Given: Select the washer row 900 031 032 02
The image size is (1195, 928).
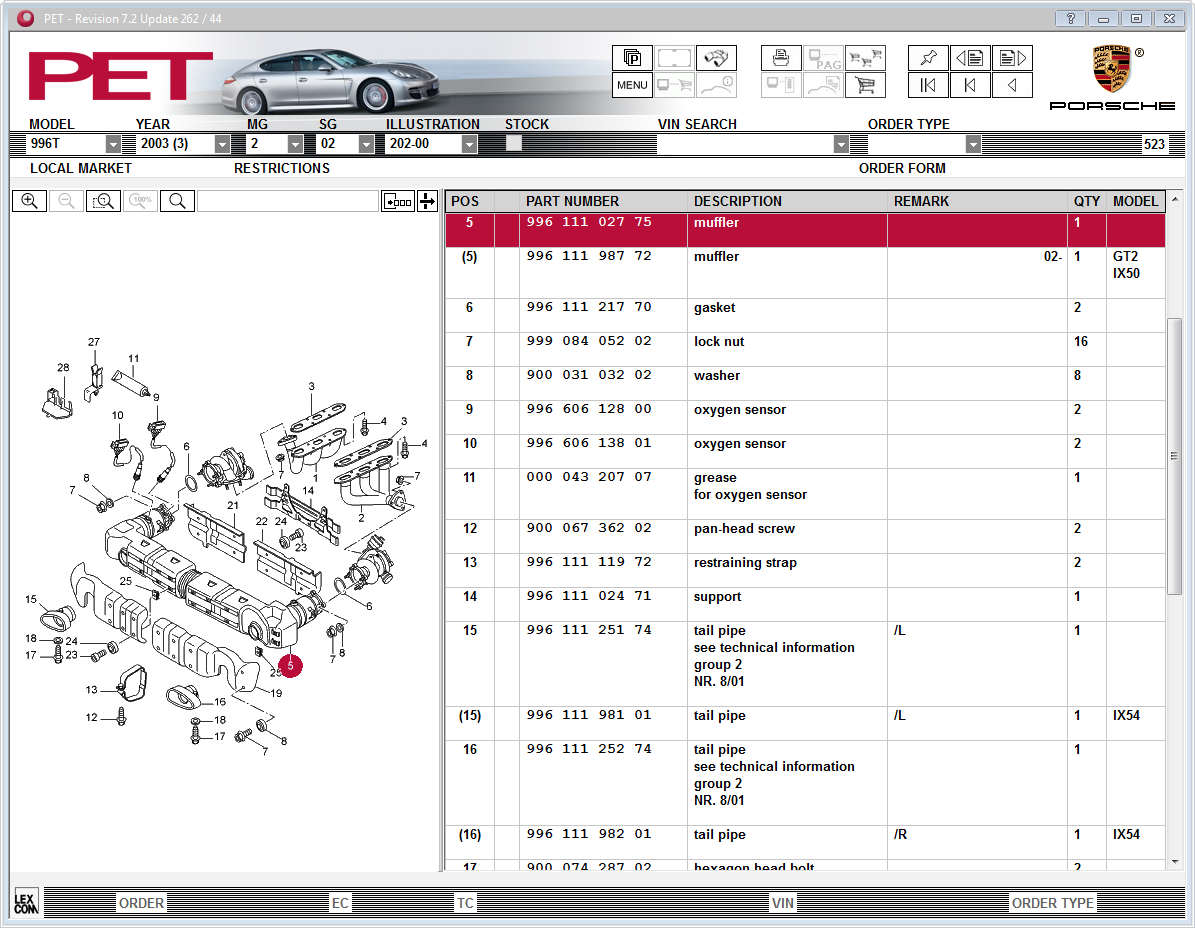Looking at the screenshot, I should (806, 383).
